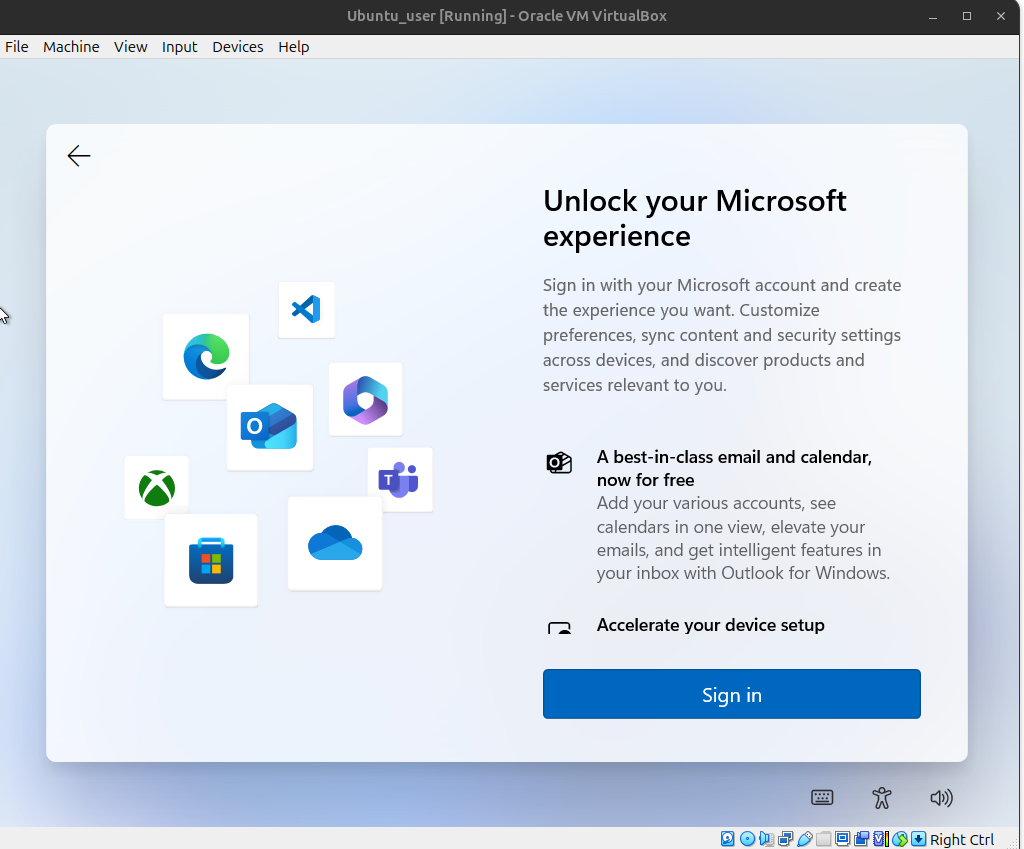The height and width of the screenshot is (849, 1024).
Task: Open the on-screen keyboard icon
Action: pyautogui.click(x=822, y=797)
